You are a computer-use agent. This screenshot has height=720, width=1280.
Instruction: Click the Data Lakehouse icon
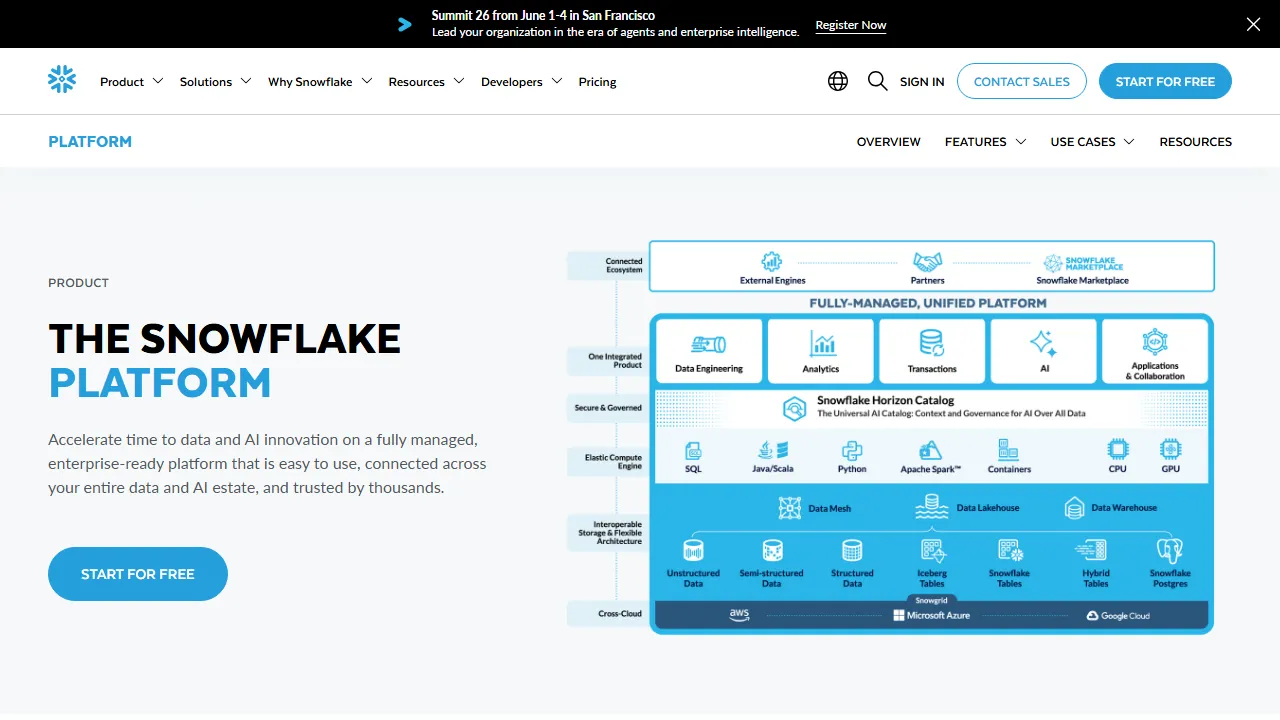931,508
